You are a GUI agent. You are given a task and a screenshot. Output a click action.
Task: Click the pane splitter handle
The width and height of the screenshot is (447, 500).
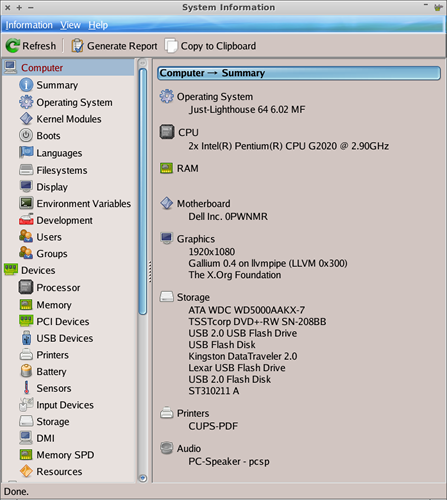[x=150, y=271]
